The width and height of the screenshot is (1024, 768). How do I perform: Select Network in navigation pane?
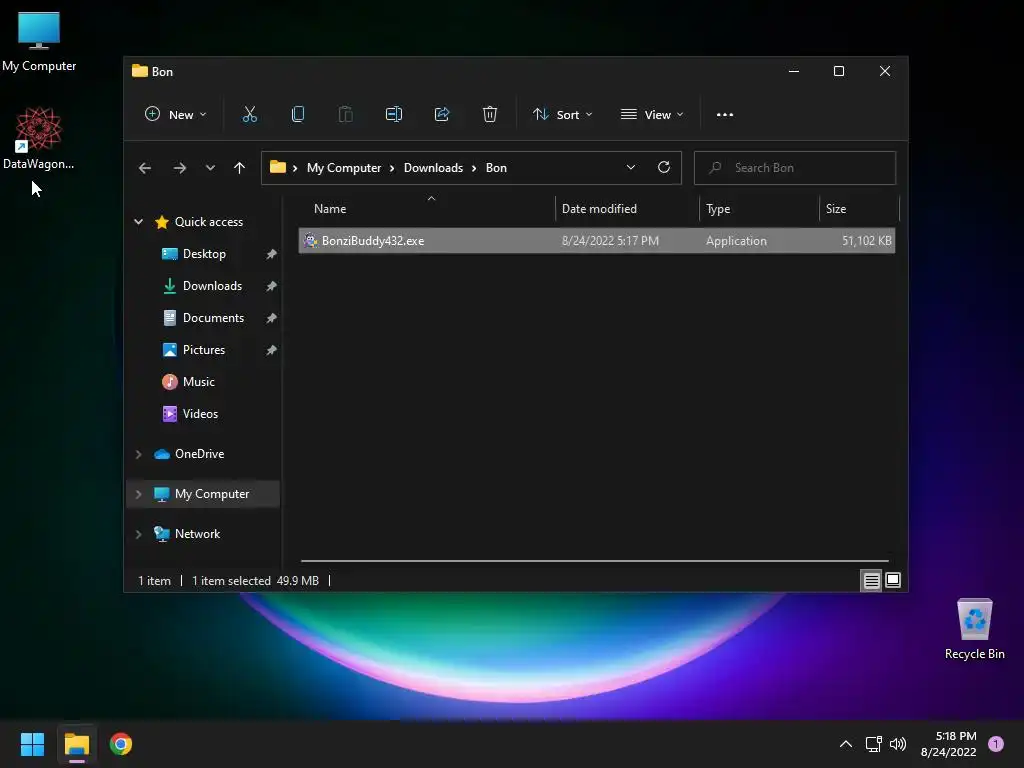(x=197, y=534)
